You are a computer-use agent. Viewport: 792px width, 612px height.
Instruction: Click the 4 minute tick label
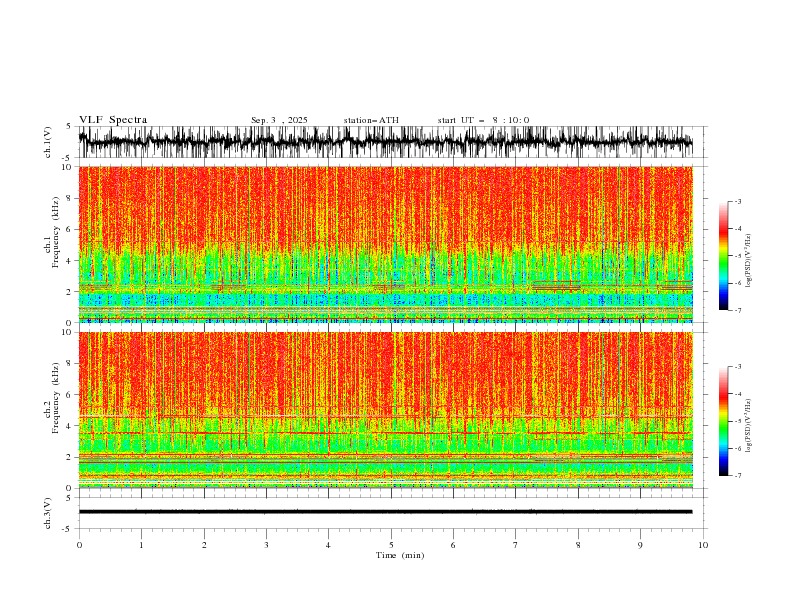click(x=328, y=545)
